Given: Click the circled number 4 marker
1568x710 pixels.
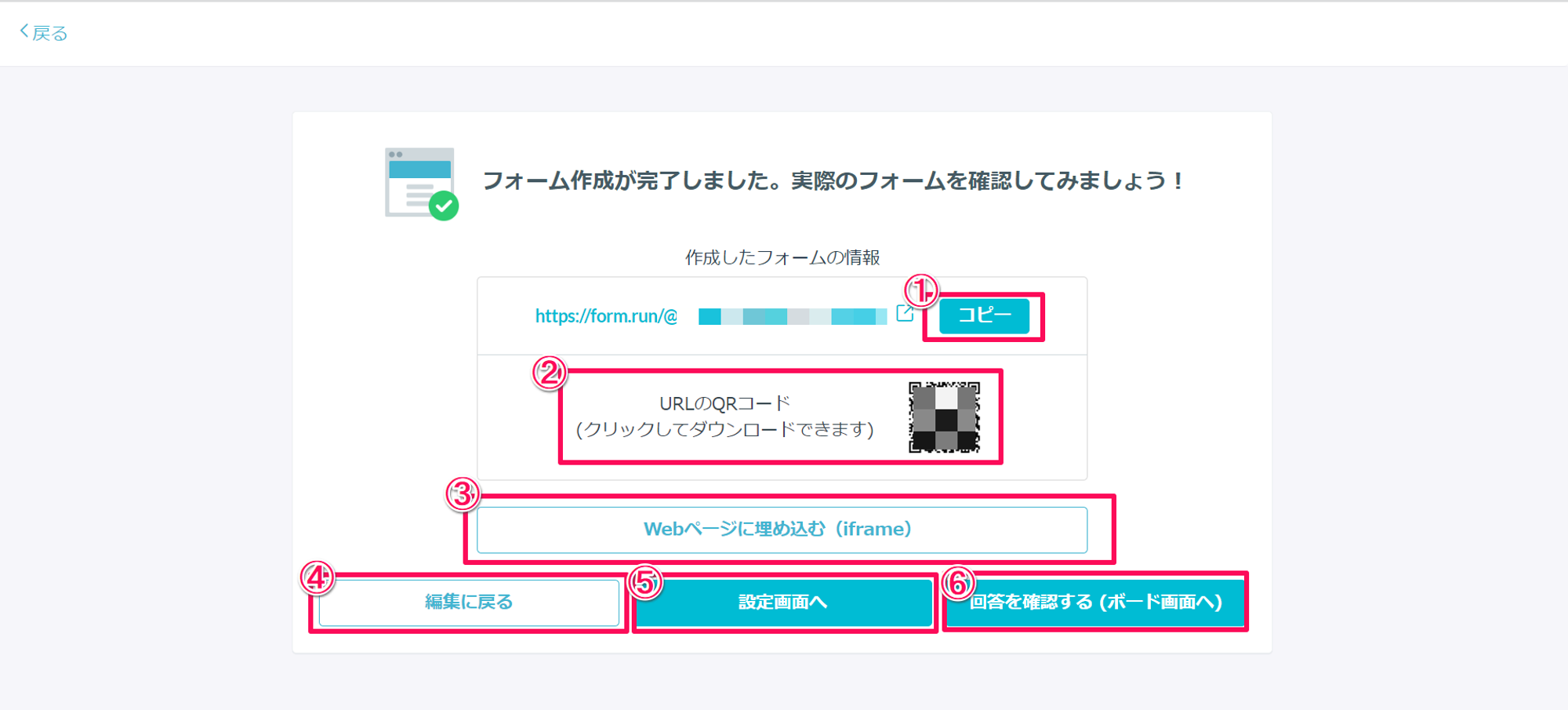Looking at the screenshot, I should coord(317,578).
